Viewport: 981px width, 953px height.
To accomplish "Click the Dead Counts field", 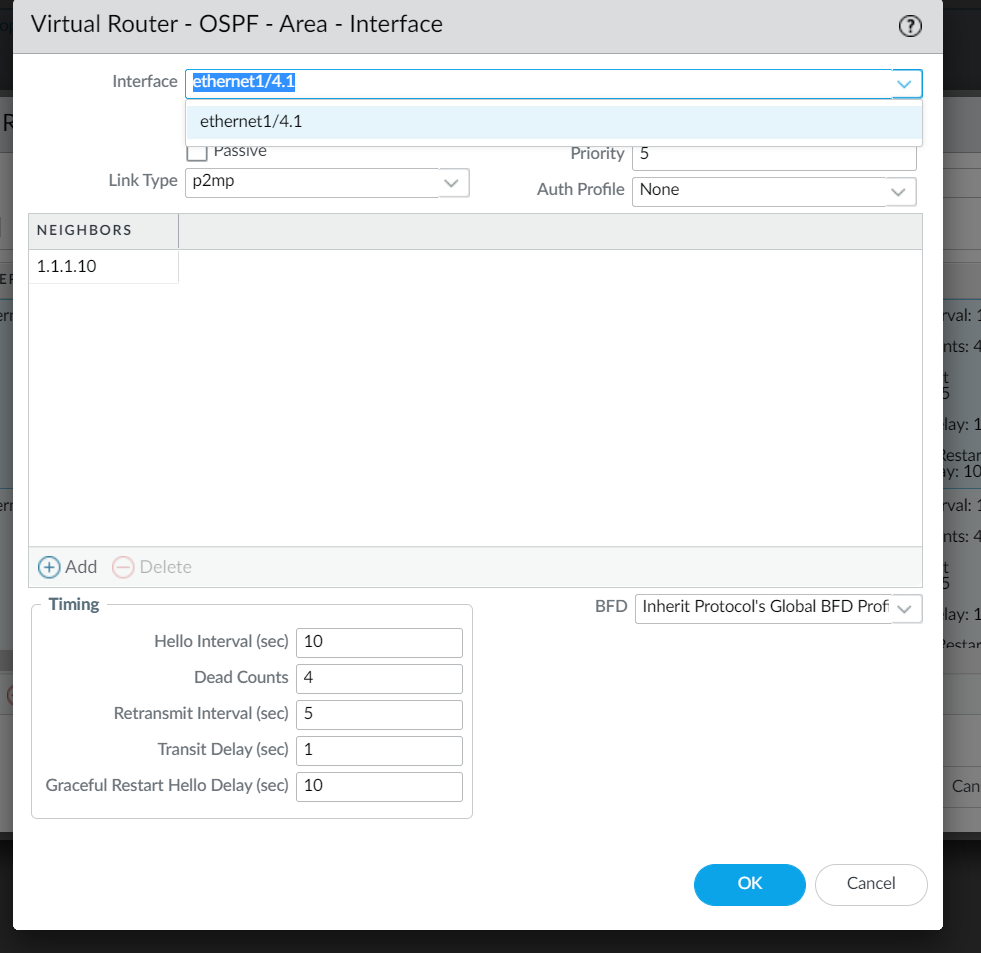I will pos(379,678).
